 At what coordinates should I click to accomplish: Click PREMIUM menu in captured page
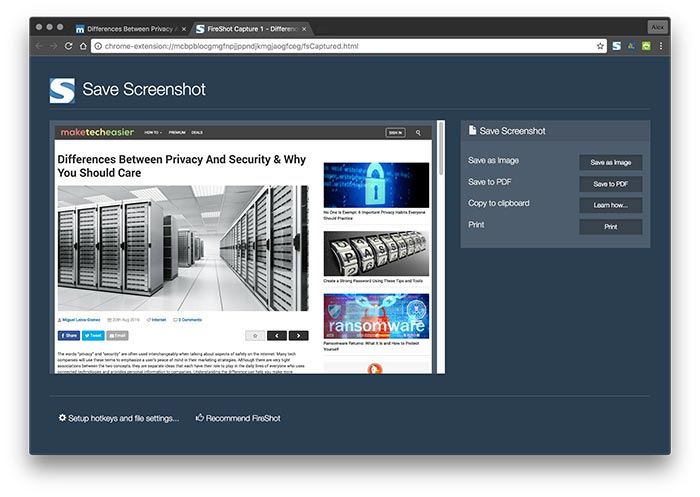pos(177,133)
